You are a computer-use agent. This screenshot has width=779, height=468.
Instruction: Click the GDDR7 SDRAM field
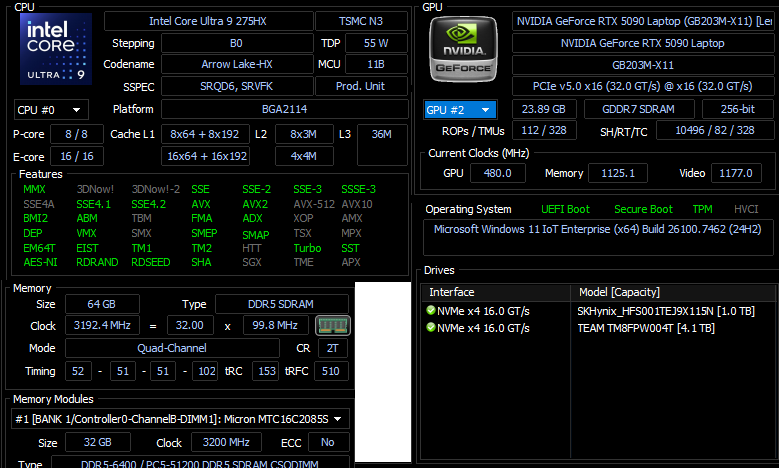639,109
